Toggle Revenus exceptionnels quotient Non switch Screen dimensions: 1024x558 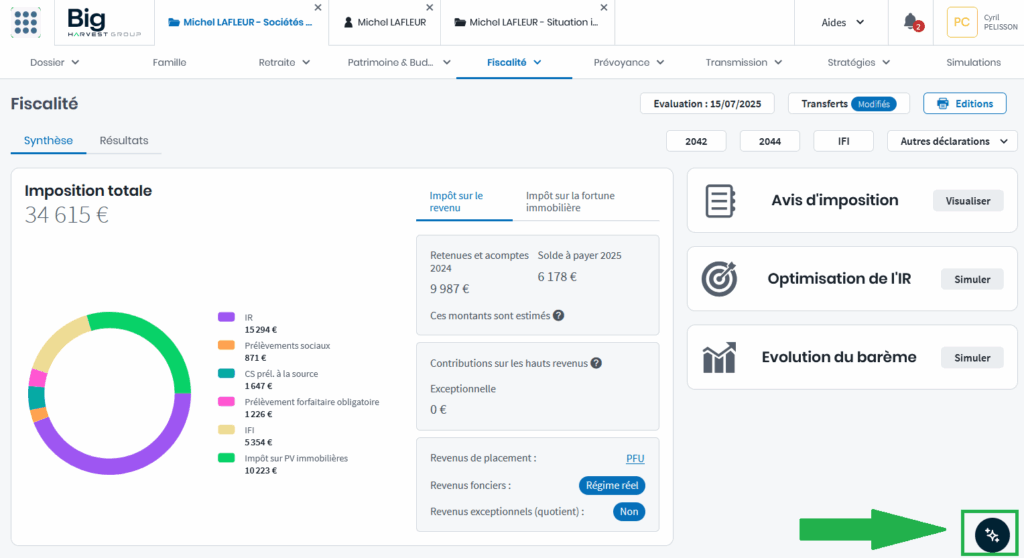point(629,511)
